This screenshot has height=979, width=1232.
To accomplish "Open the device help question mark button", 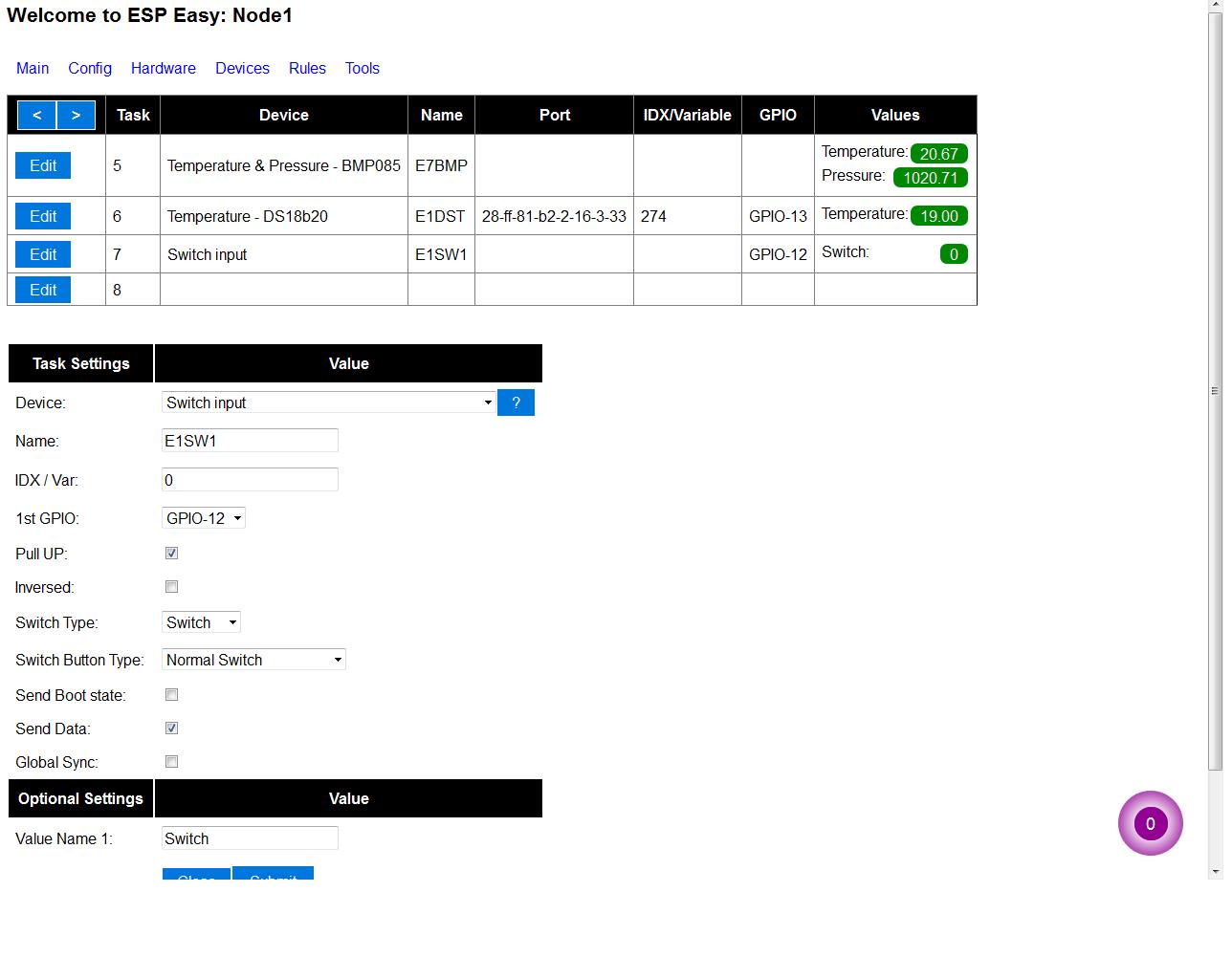I will 516,402.
